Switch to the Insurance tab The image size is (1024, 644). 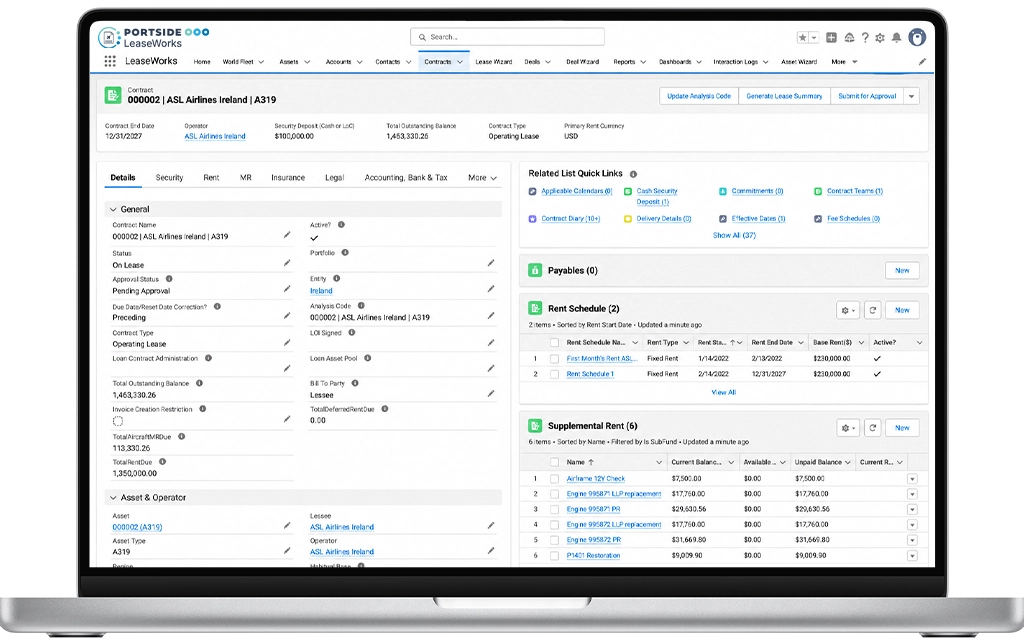(x=288, y=178)
